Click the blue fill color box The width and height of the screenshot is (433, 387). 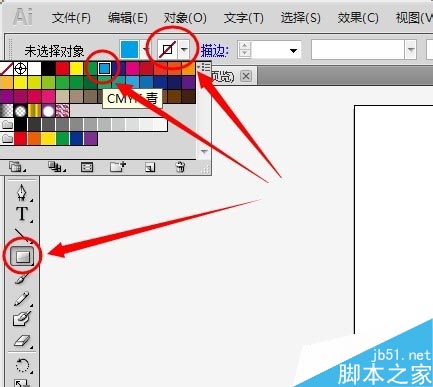pyautogui.click(x=130, y=50)
